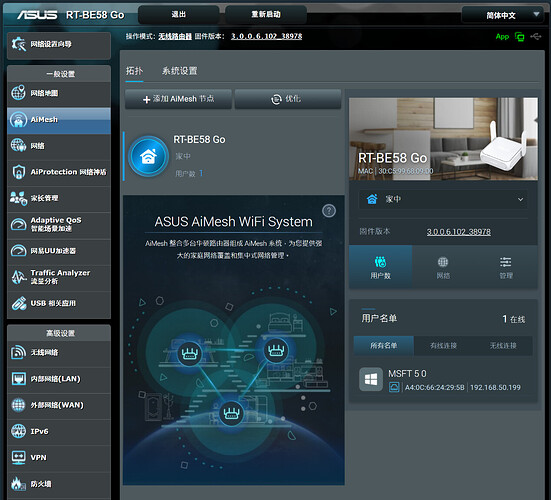
Task: Click the AiProtection shield icon
Action: point(18,172)
